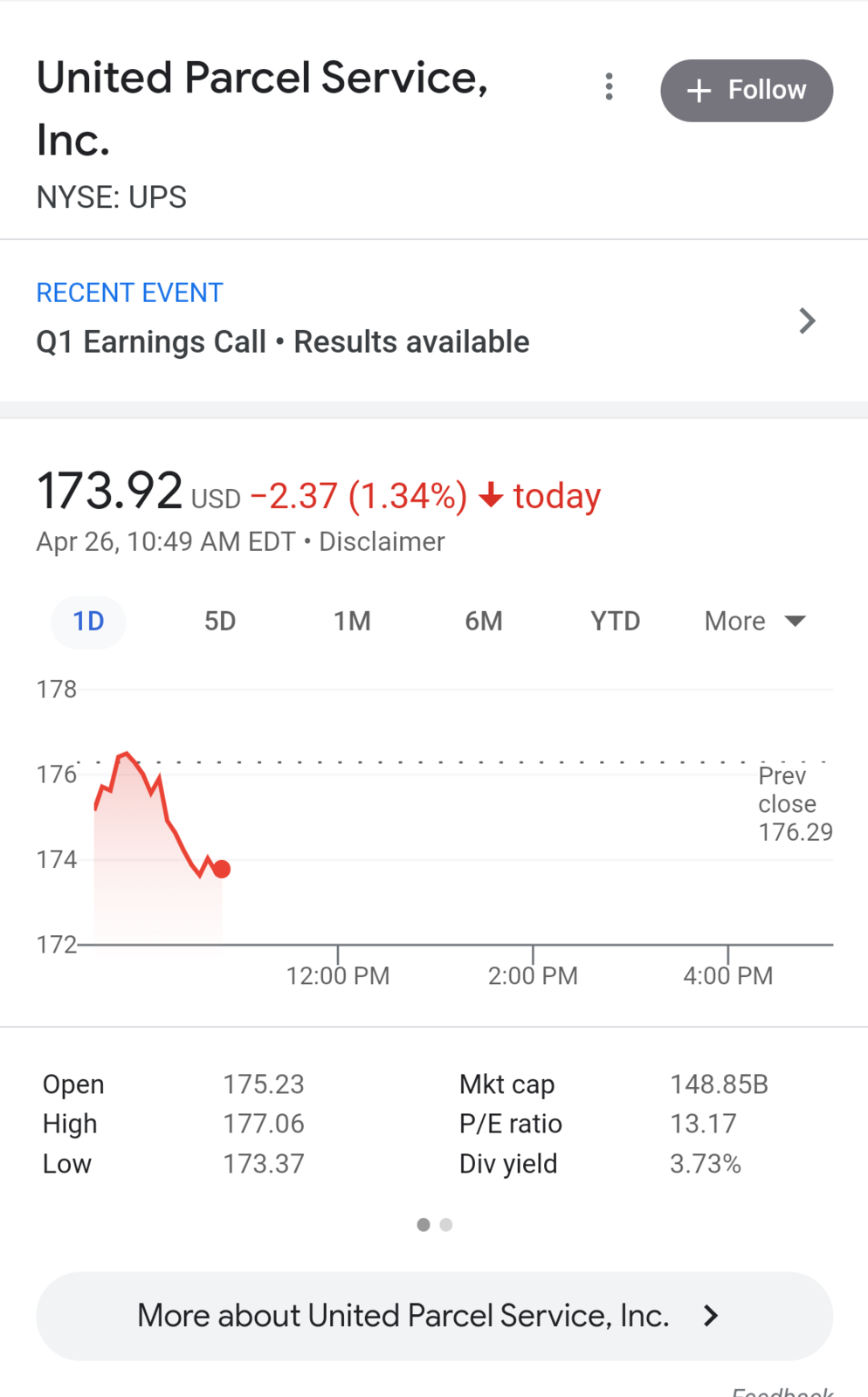Switch to the 1M chart range
The width and height of the screenshot is (868, 1397).
[352, 621]
